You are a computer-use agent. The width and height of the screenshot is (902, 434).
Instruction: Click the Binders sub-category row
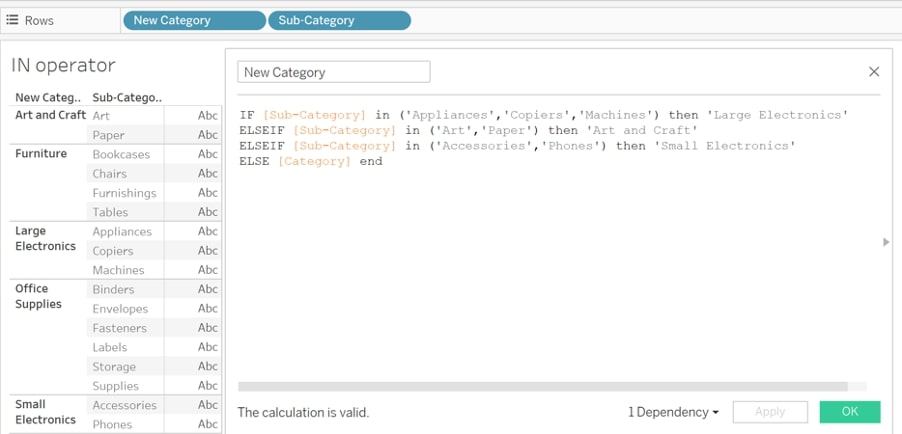click(x=125, y=289)
